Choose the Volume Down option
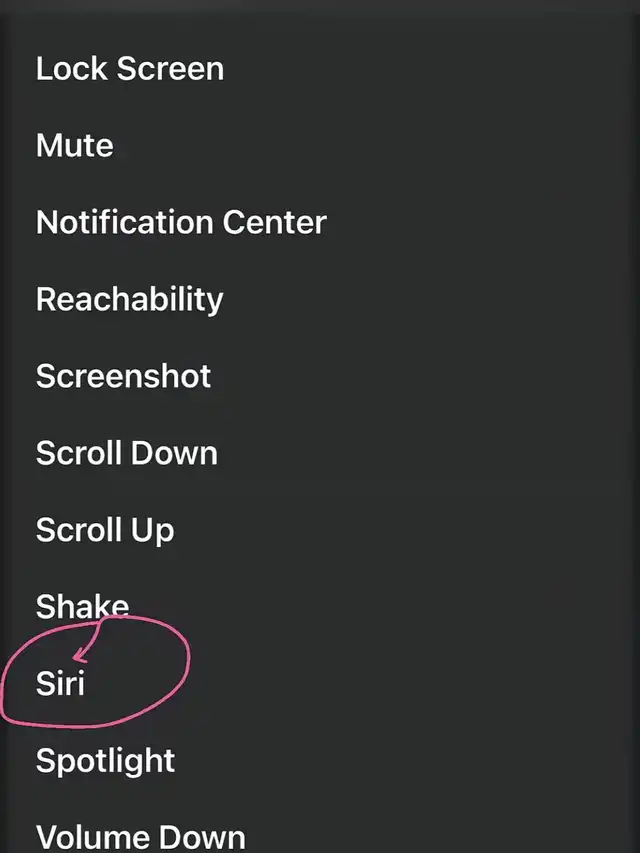This screenshot has height=853, width=640. pos(141,836)
